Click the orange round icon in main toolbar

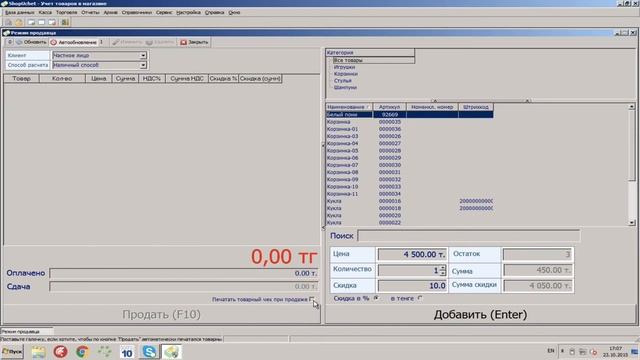coord(19,22)
